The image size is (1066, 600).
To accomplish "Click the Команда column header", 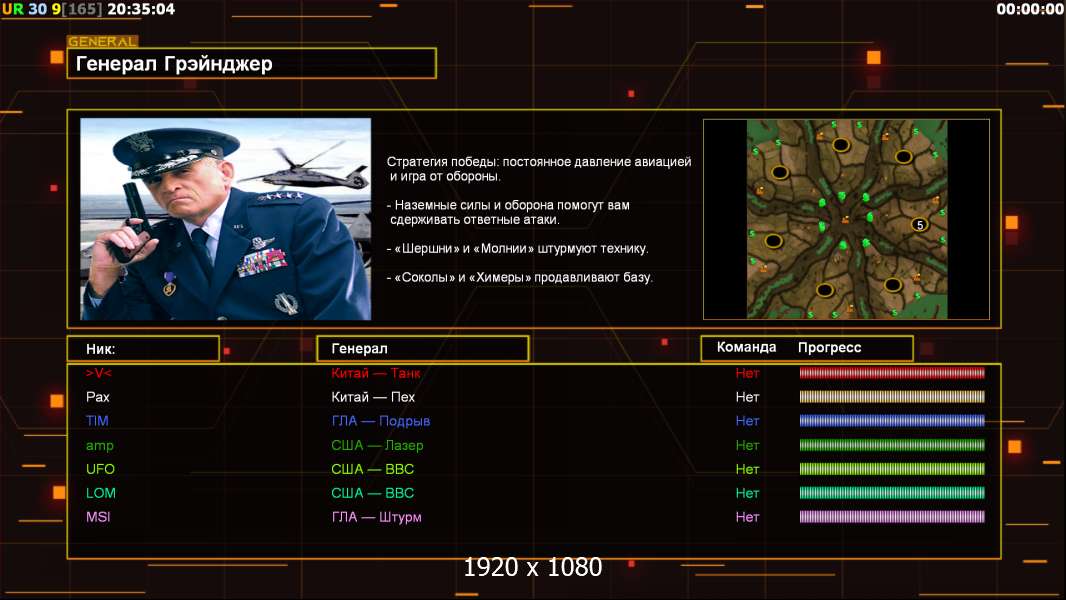I will (746, 347).
